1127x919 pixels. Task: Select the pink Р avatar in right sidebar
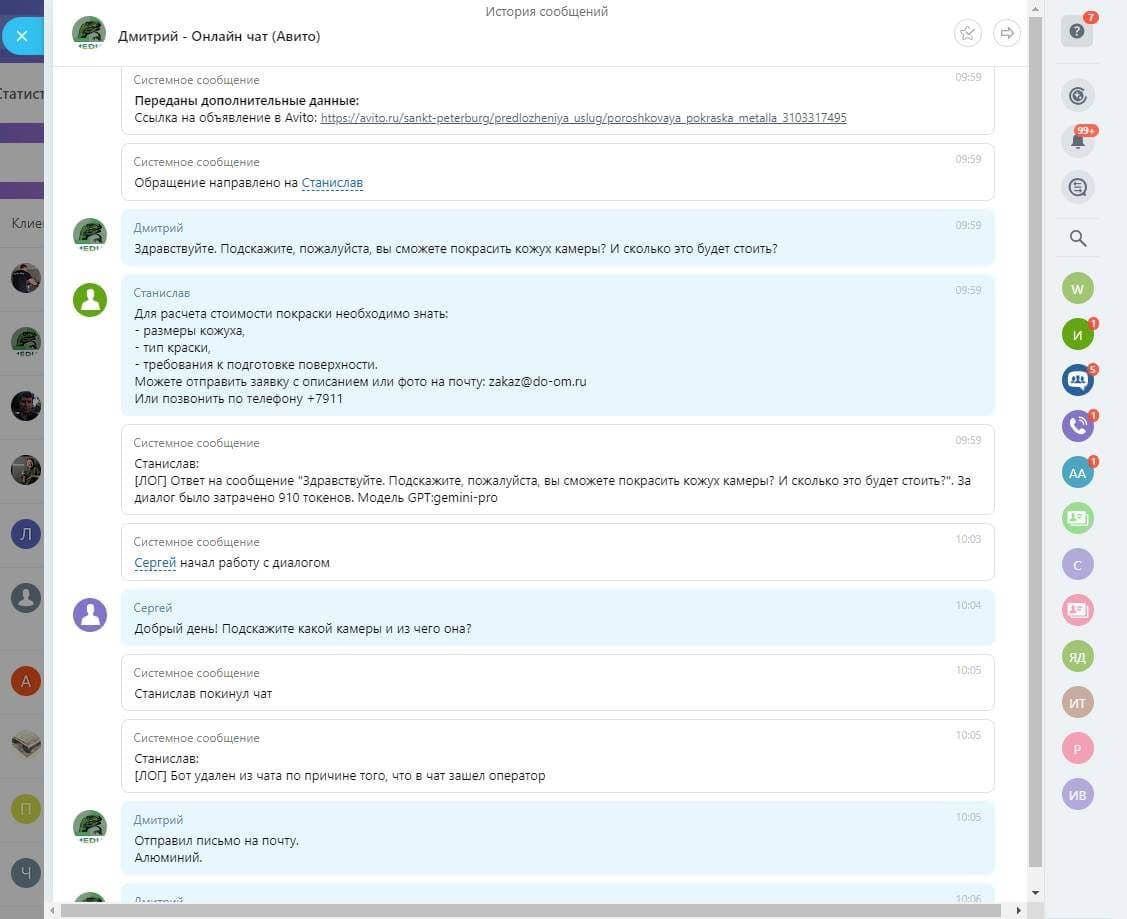click(1077, 749)
